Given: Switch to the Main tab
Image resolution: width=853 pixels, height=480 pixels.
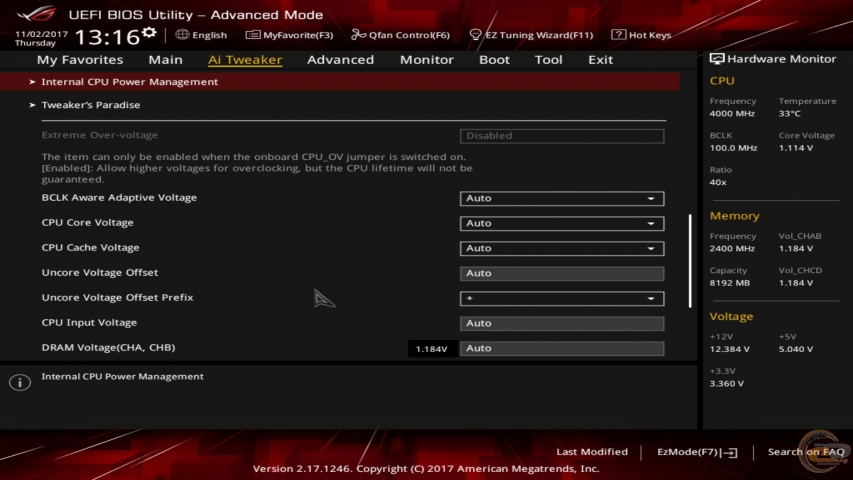Looking at the screenshot, I should click(x=165, y=59).
